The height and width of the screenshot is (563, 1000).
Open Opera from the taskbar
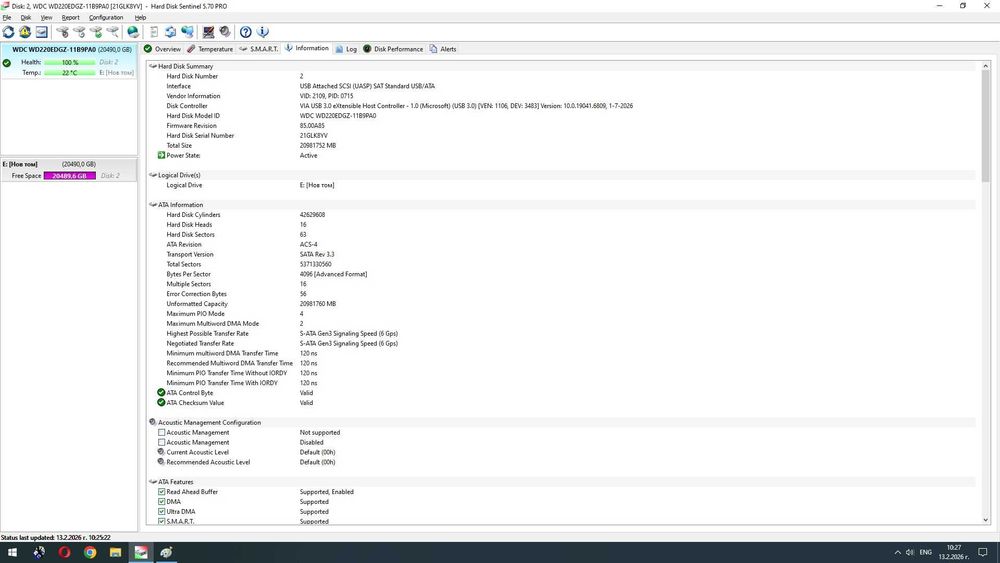[x=64, y=552]
